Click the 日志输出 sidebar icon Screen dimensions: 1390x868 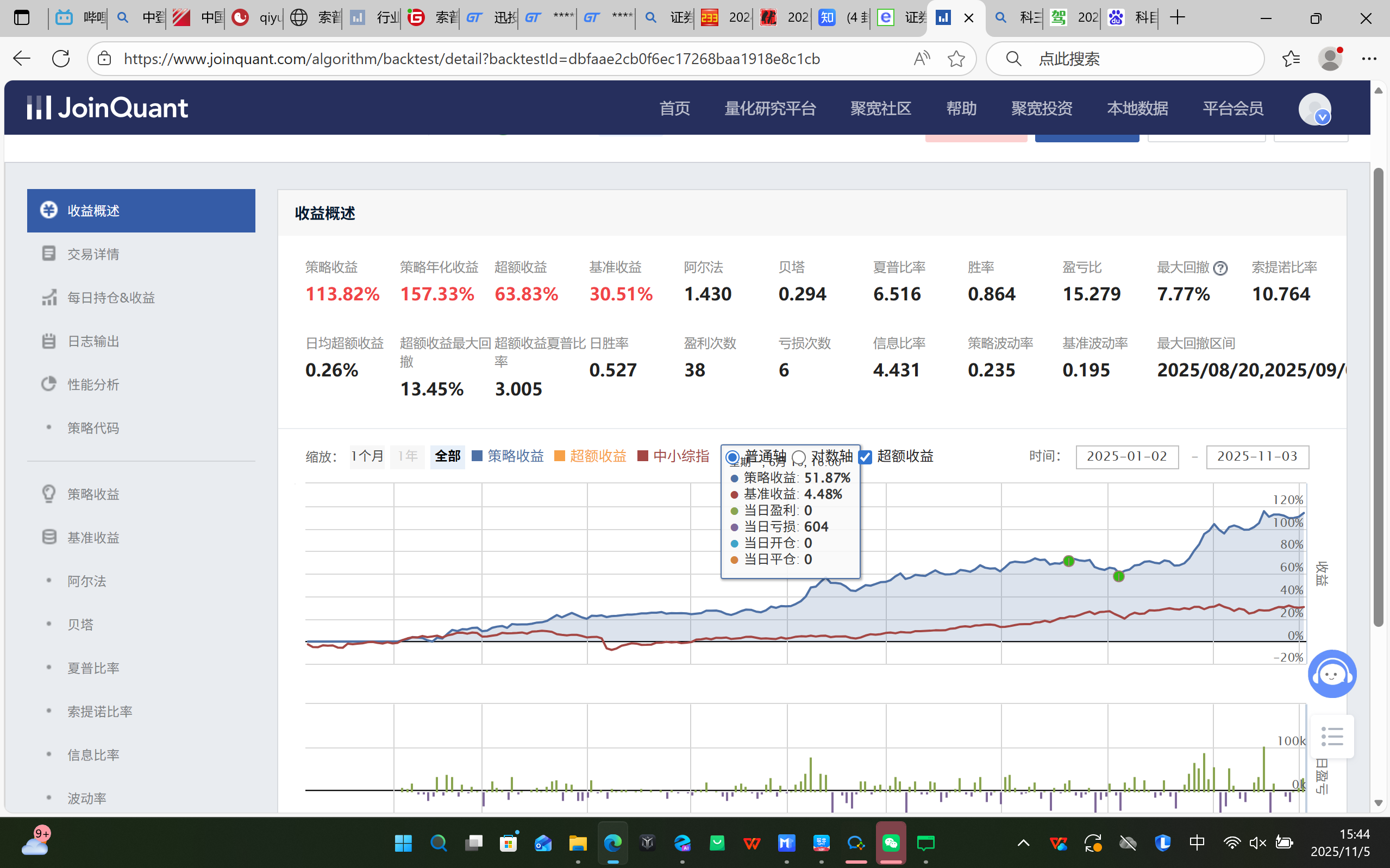tap(49, 341)
